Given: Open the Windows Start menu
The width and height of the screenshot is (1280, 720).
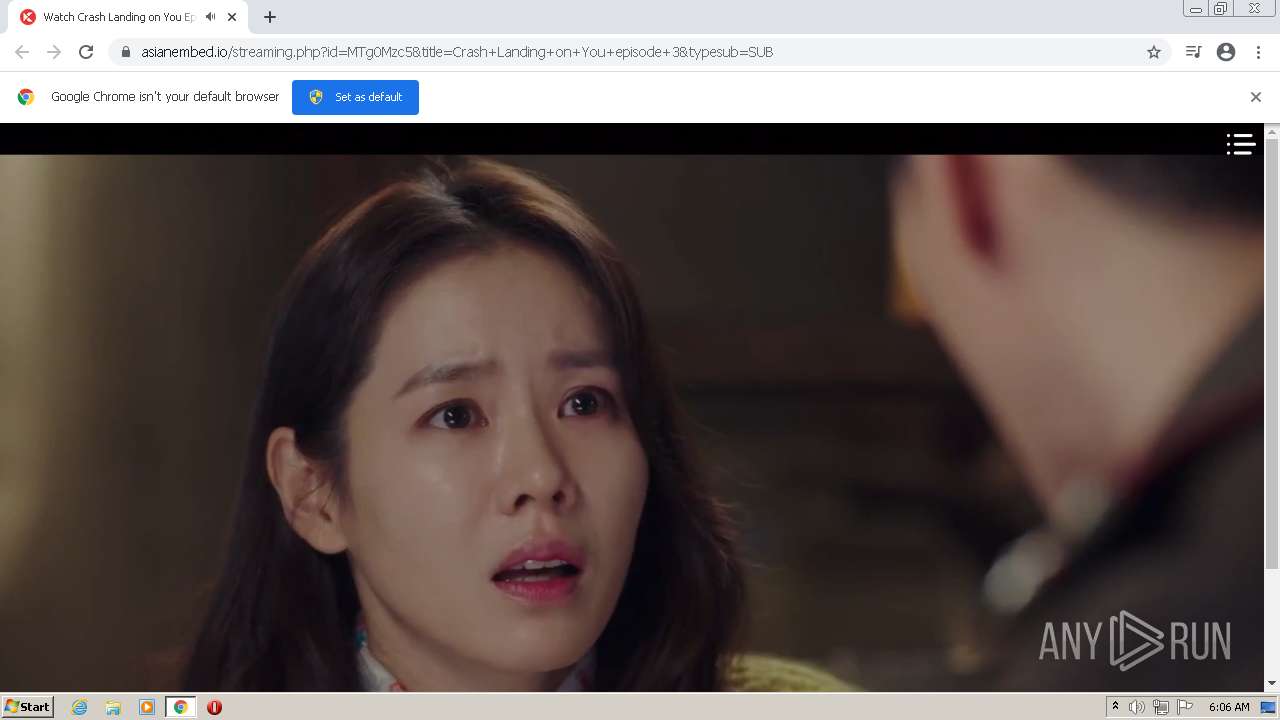Looking at the screenshot, I should [x=27, y=706].
